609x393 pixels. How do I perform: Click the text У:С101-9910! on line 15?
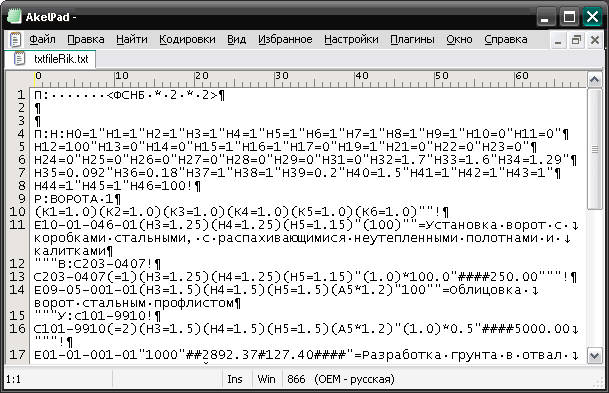pos(106,316)
